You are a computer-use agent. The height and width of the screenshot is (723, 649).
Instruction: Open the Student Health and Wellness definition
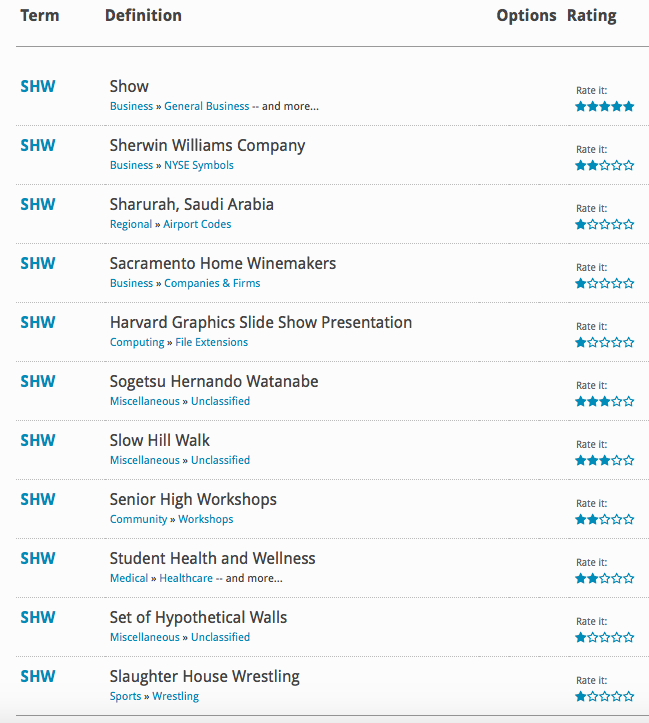[x=212, y=559]
